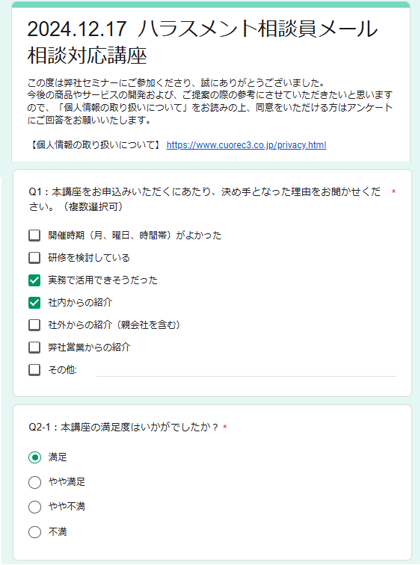The width and height of the screenshot is (420, 565).
Task: Select the 不満 radio button
Action: pyautogui.click(x=35, y=532)
